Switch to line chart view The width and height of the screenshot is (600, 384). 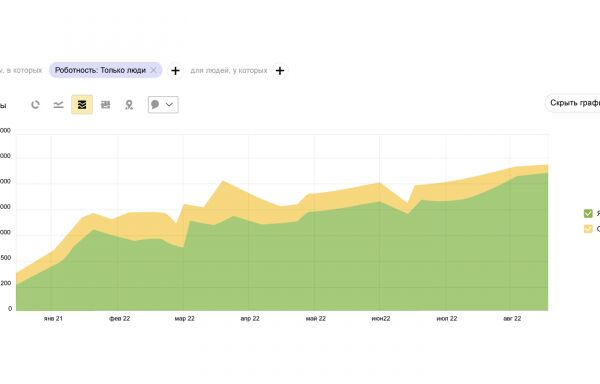tap(58, 104)
